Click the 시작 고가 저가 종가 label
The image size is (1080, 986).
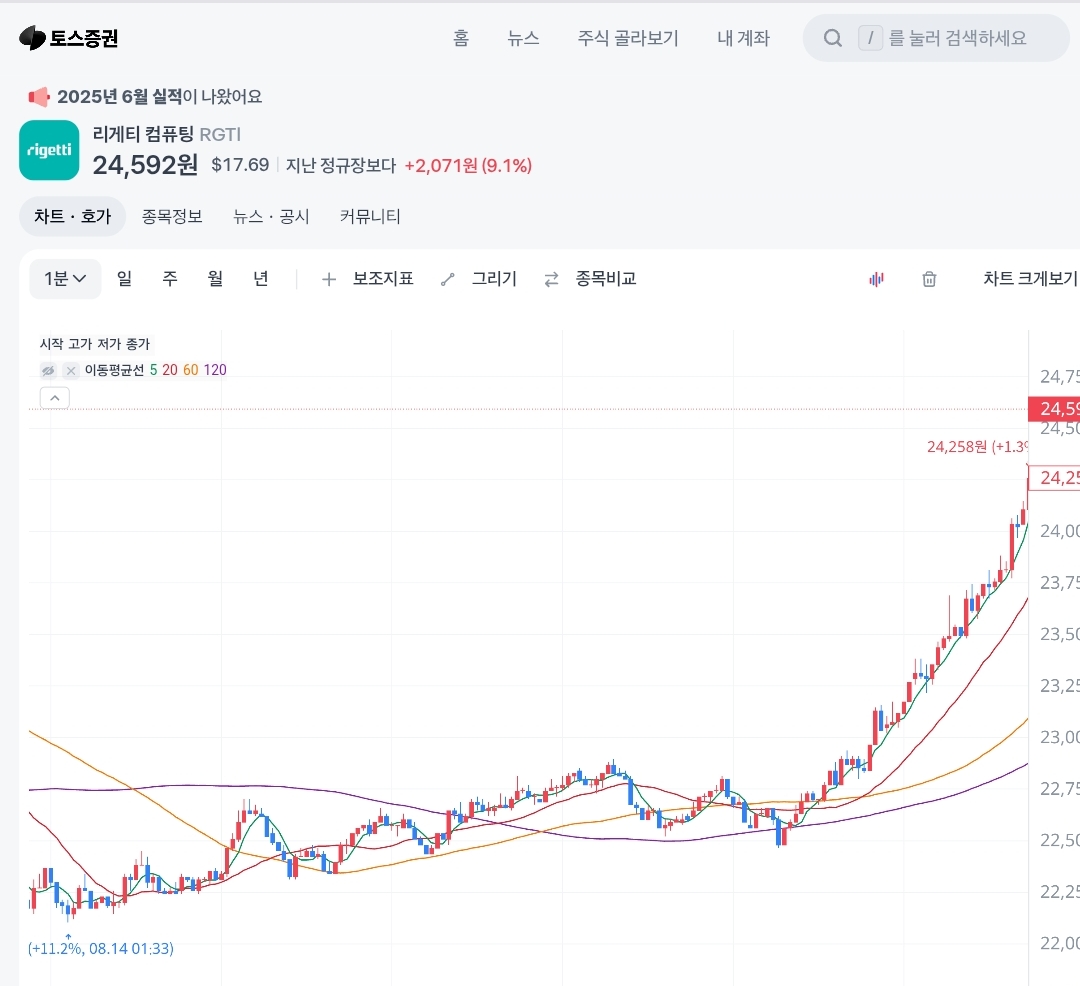click(95, 344)
